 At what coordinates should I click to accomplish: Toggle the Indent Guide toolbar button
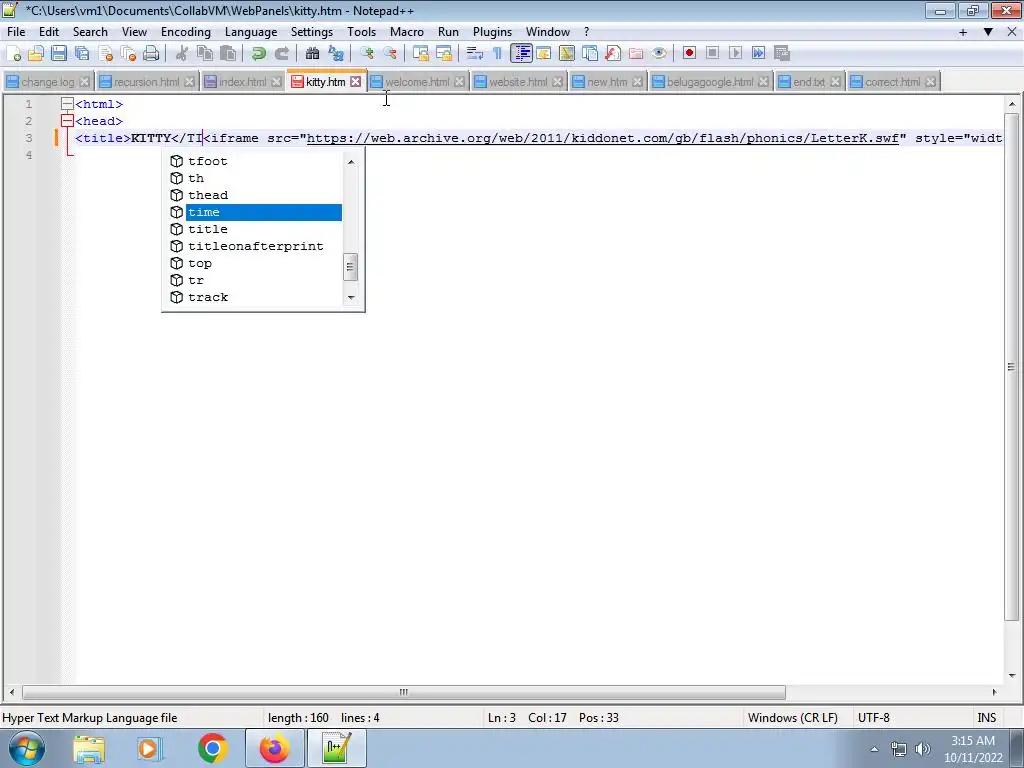(x=521, y=54)
